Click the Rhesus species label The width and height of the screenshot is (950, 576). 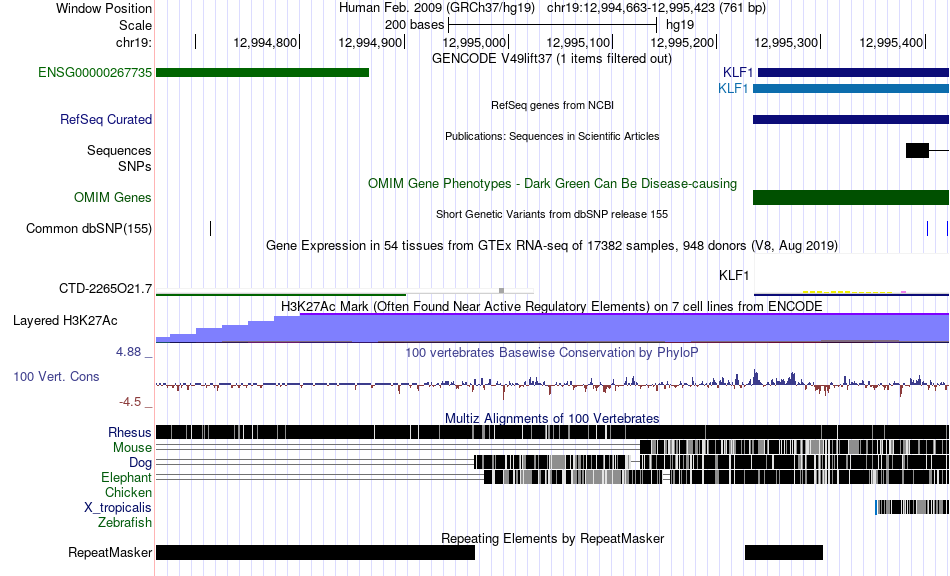(x=130, y=432)
